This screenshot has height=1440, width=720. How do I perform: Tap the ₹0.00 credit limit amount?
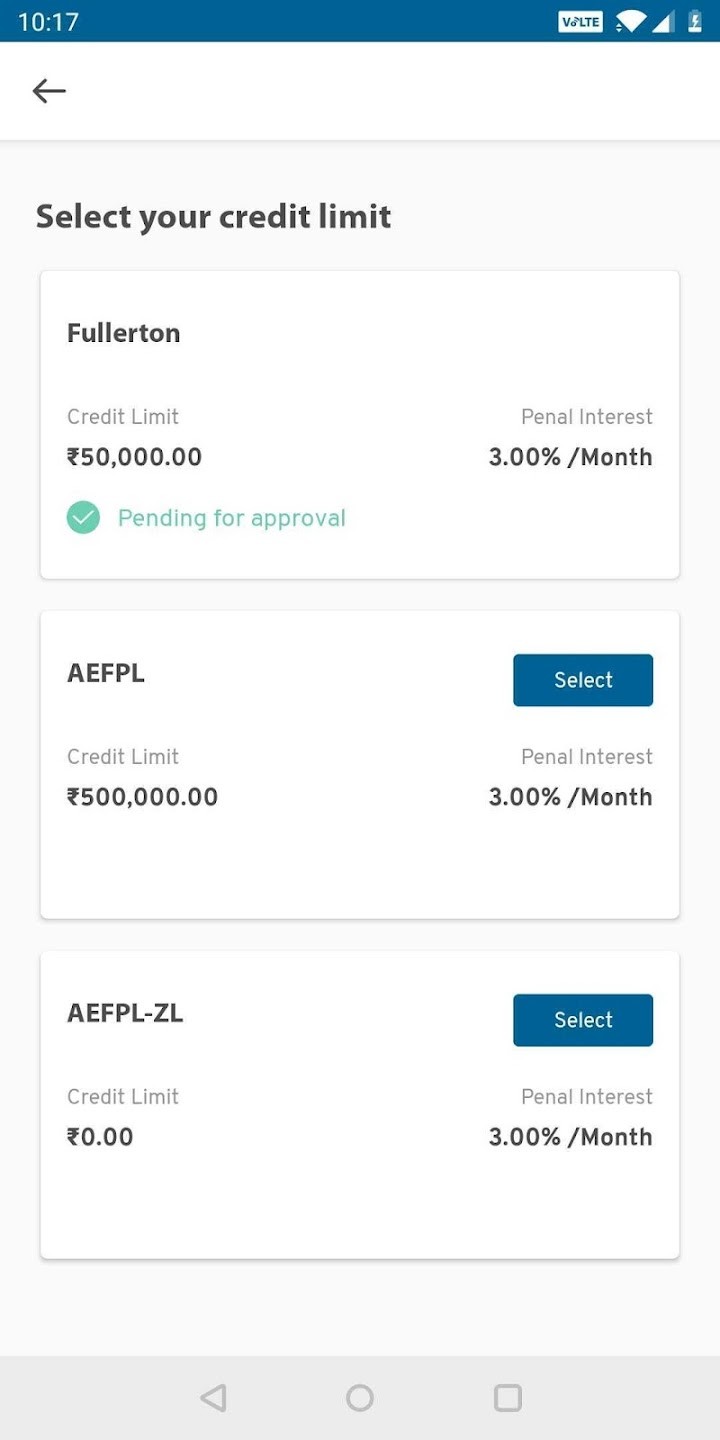click(100, 1137)
